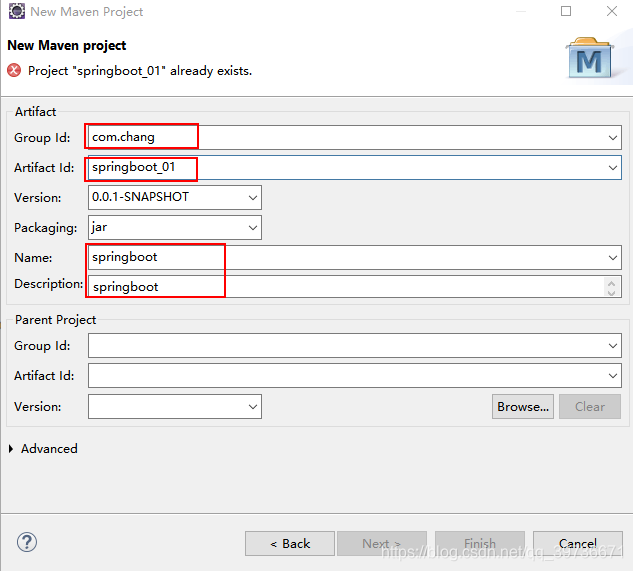Click the Cancel button
Image resolution: width=633 pixels, height=571 pixels.
coord(578,544)
